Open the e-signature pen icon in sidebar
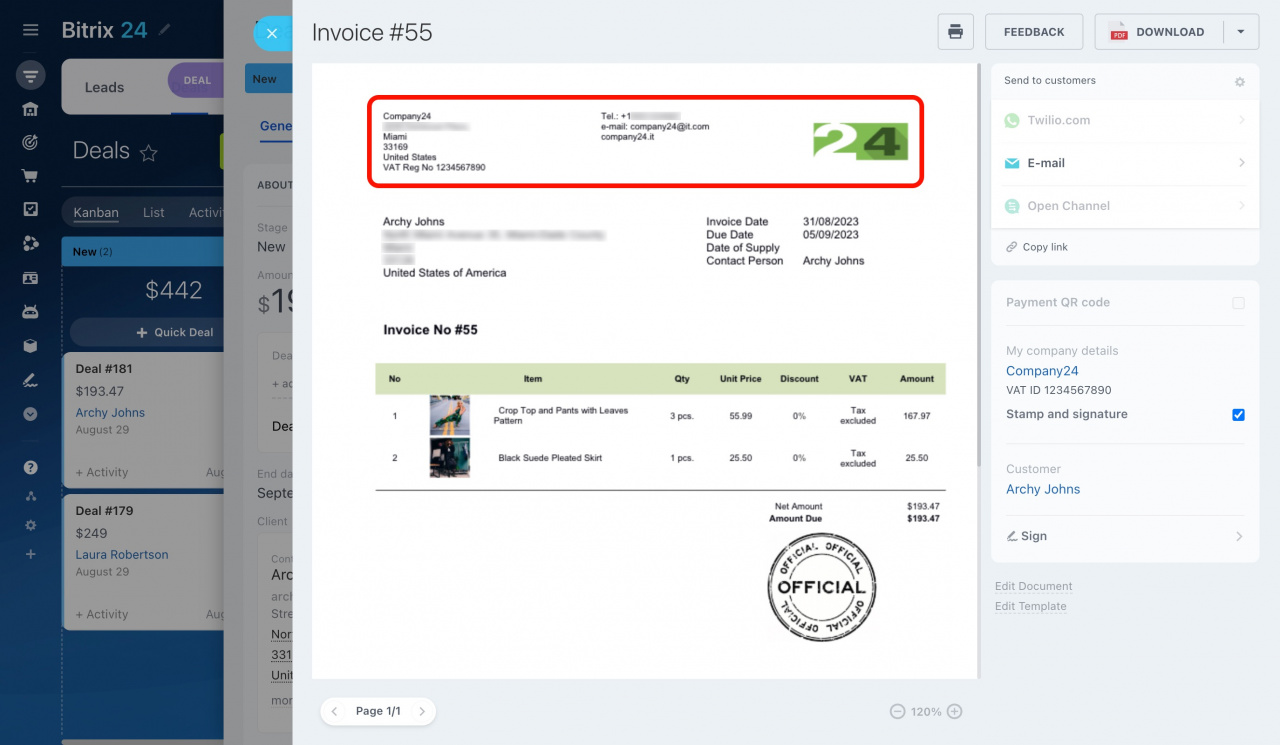This screenshot has width=1280, height=745. 31,380
